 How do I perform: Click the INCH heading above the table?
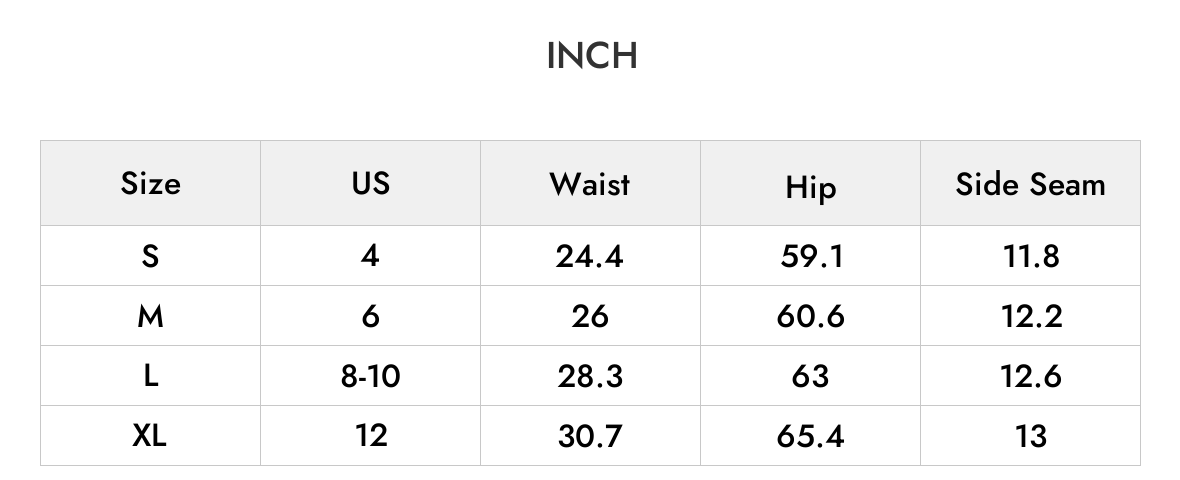tap(592, 56)
